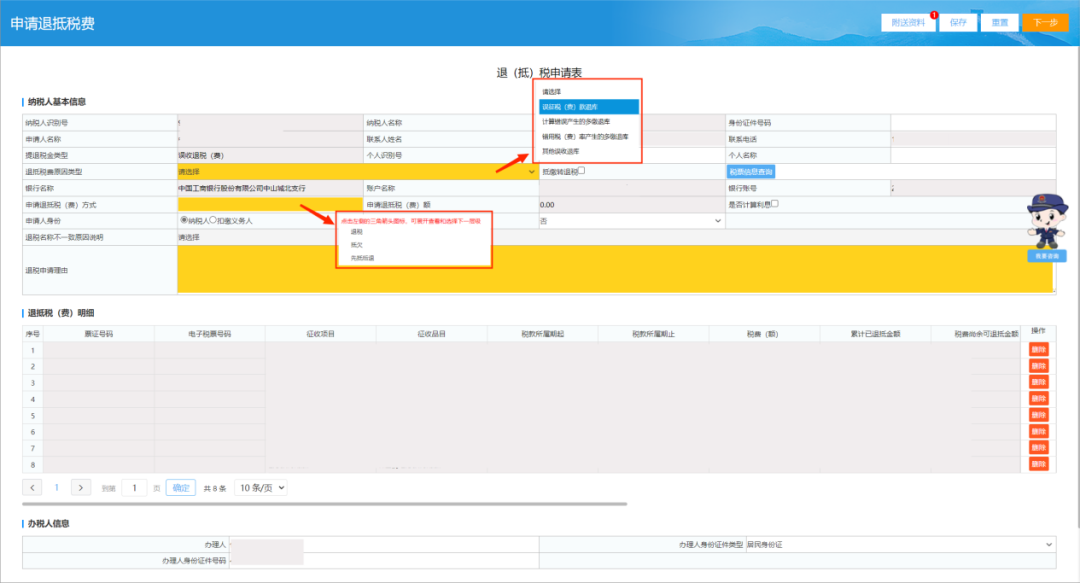The height and width of the screenshot is (583, 1080).
Task: Click the 重置 reset button
Action: tap(999, 23)
